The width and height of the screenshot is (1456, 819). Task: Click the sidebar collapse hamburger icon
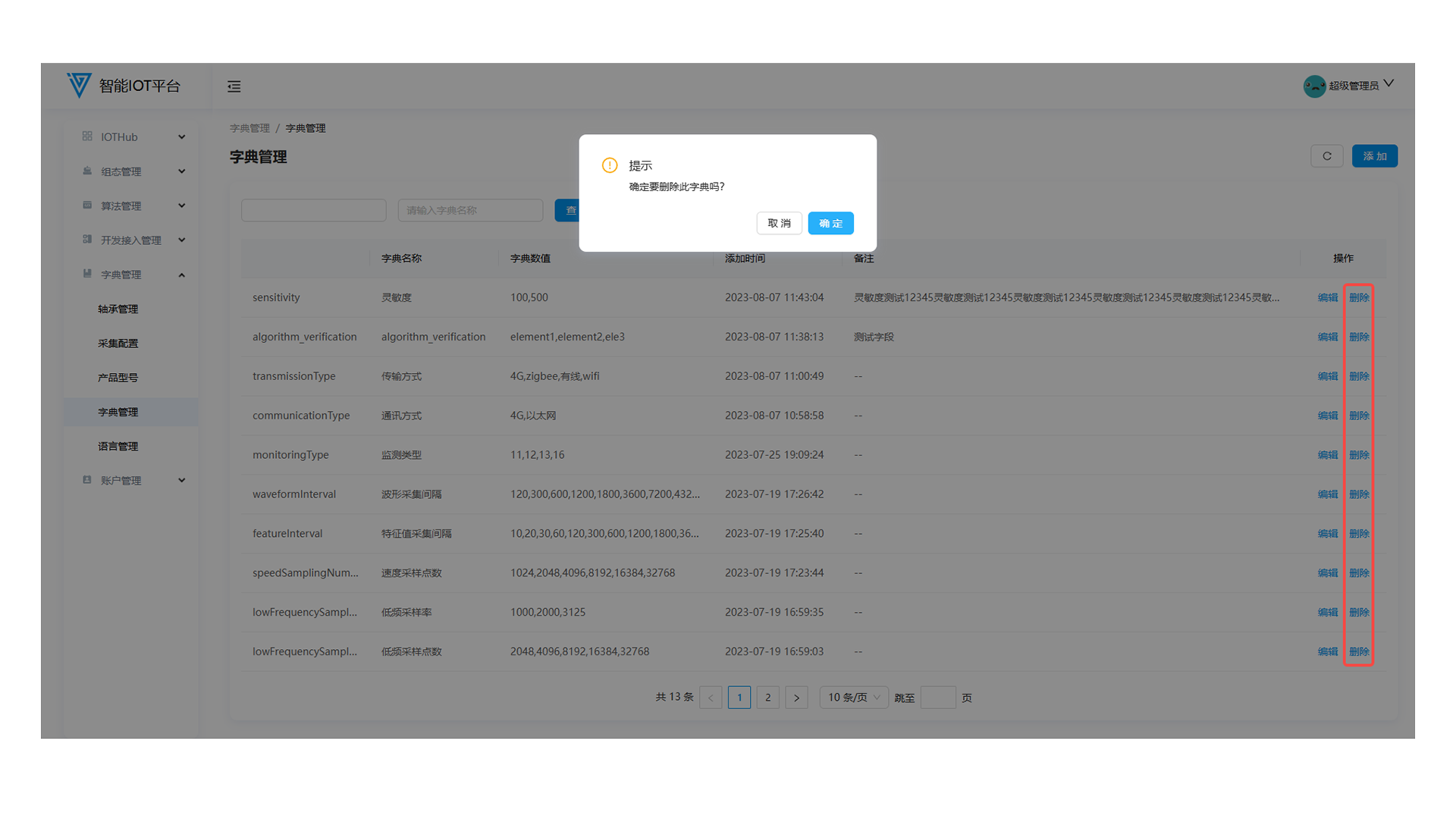[234, 86]
